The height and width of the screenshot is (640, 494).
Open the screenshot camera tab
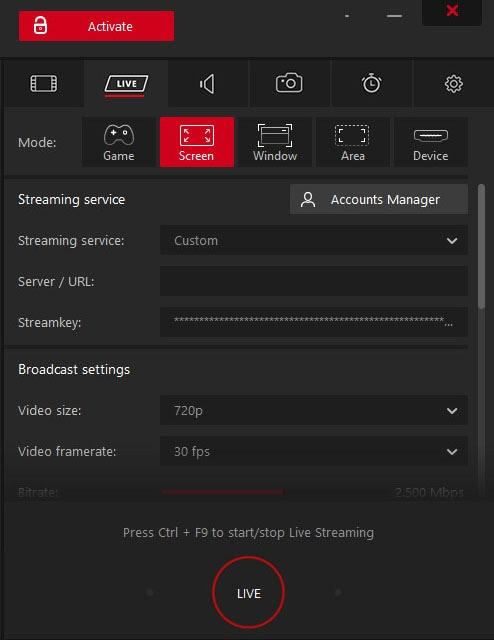pos(289,84)
